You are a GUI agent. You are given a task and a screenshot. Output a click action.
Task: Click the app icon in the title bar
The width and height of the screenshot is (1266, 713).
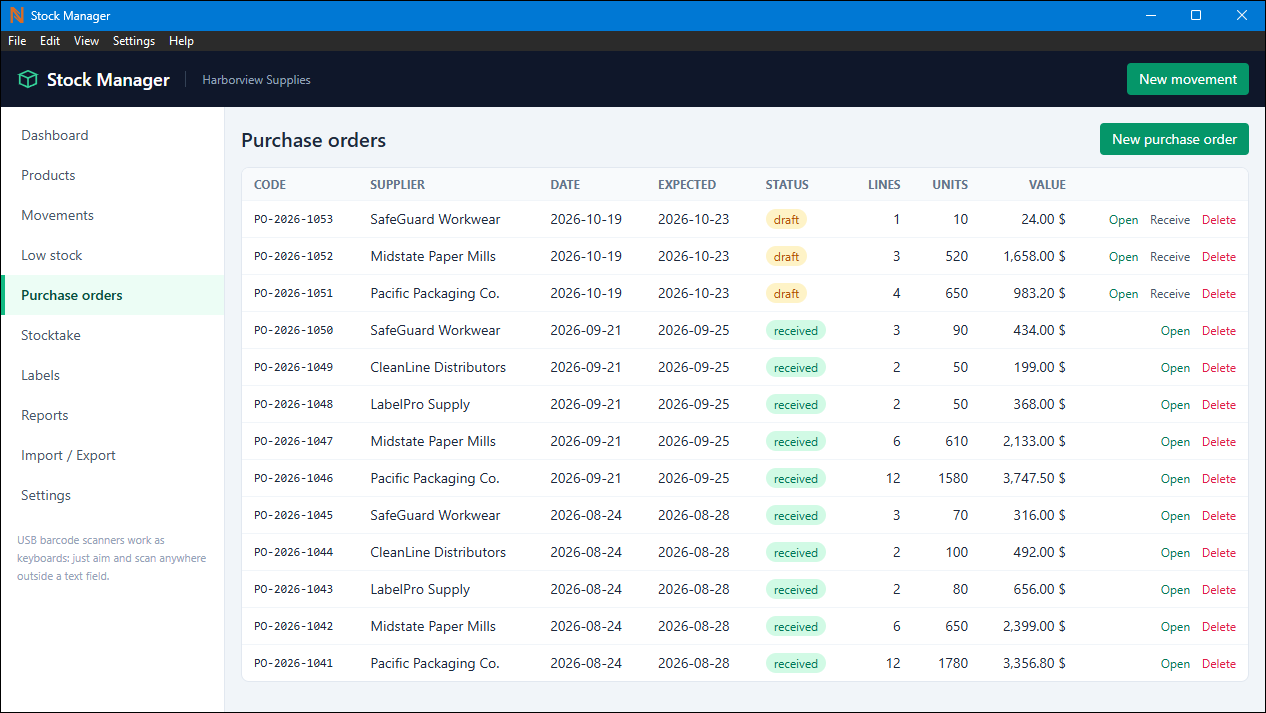tap(16, 15)
